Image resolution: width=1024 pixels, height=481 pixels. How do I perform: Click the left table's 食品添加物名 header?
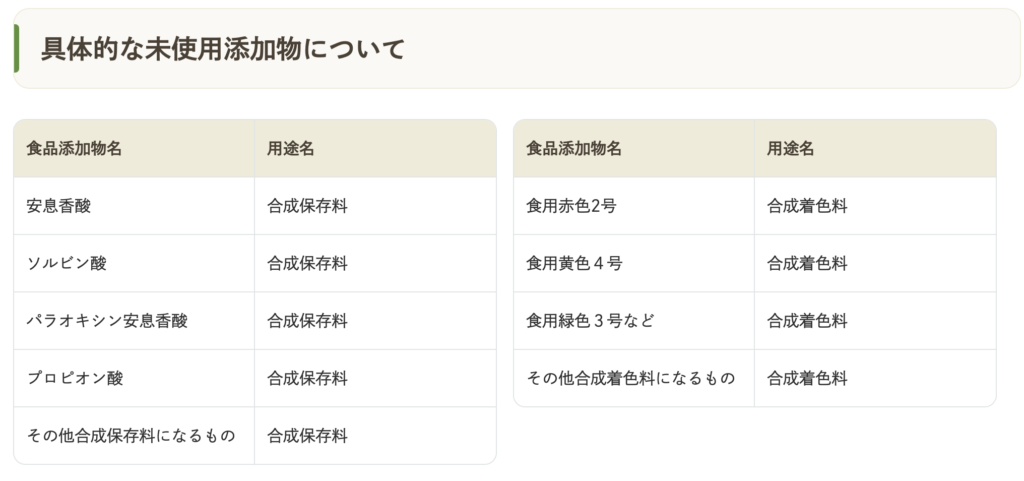pyautogui.click(x=74, y=149)
